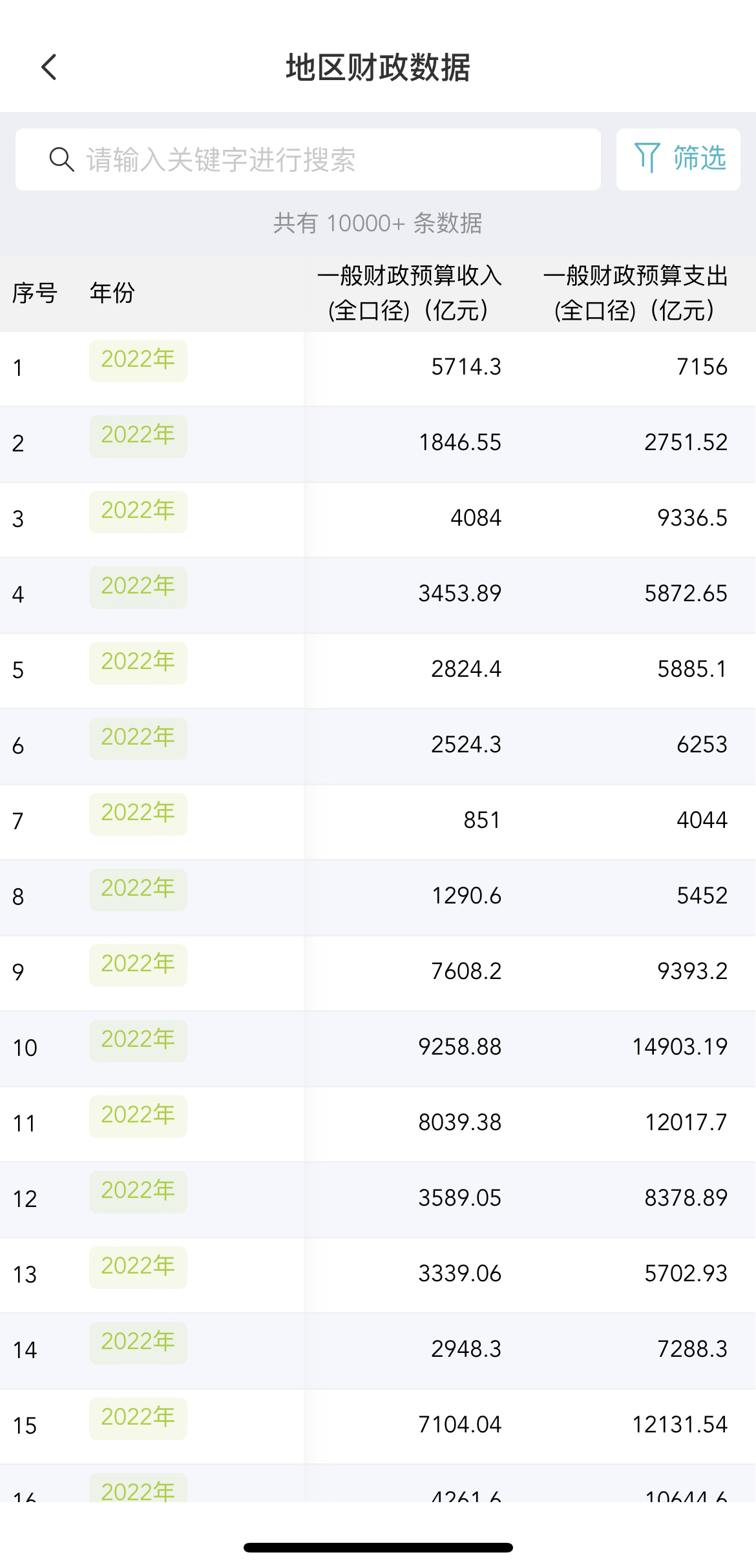Open row 12 with income 3589.05

[378, 1199]
